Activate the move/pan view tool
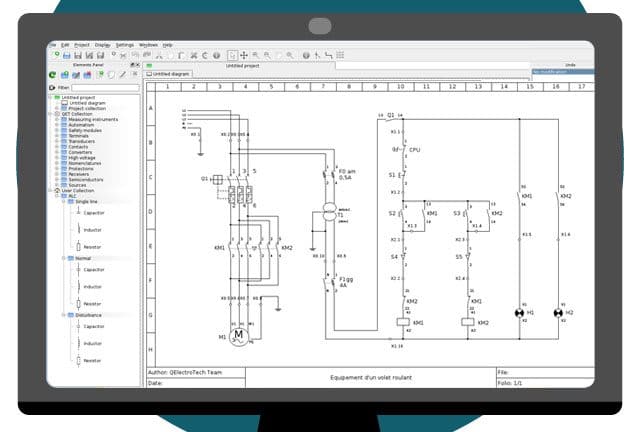This screenshot has height=432, width=640. 244,55
